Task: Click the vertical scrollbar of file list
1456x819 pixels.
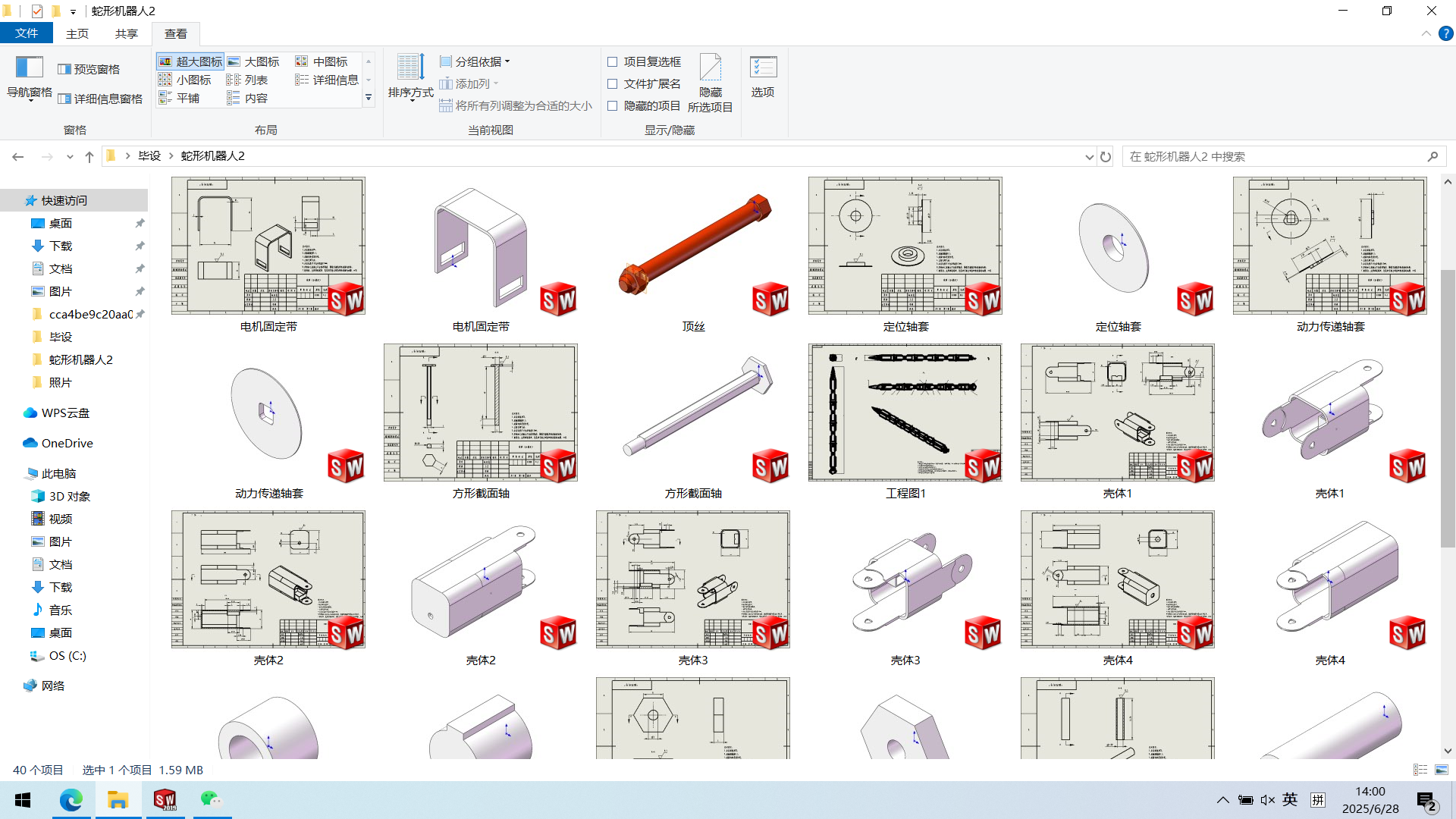Action: click(x=1448, y=409)
